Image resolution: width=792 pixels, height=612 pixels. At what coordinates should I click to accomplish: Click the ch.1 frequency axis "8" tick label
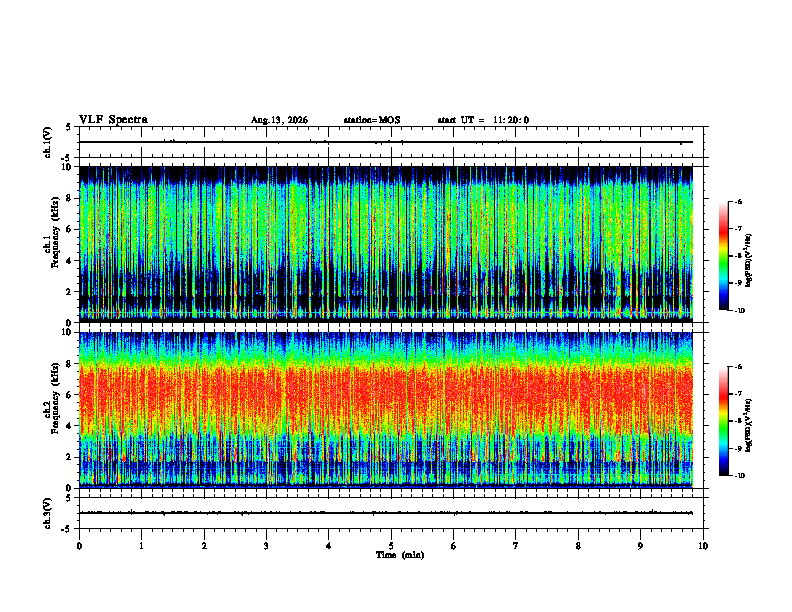point(70,198)
